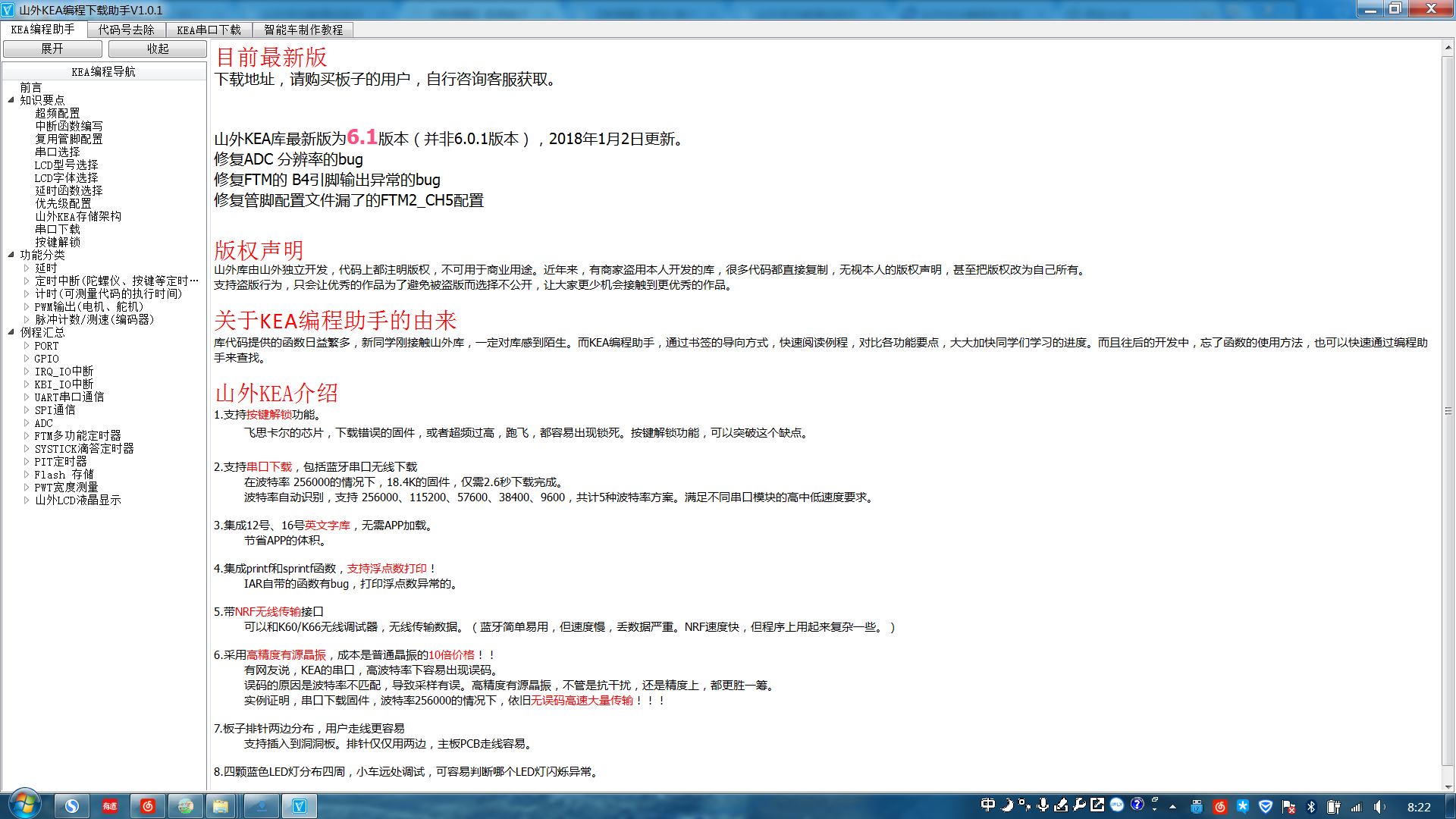The width and height of the screenshot is (1456, 819).
Task: Click the network signal tray icon
Action: [1357, 807]
